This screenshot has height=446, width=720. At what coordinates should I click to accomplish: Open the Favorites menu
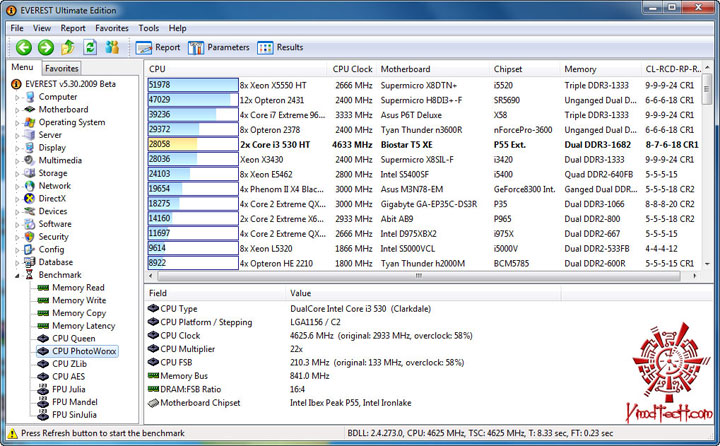tap(112, 28)
